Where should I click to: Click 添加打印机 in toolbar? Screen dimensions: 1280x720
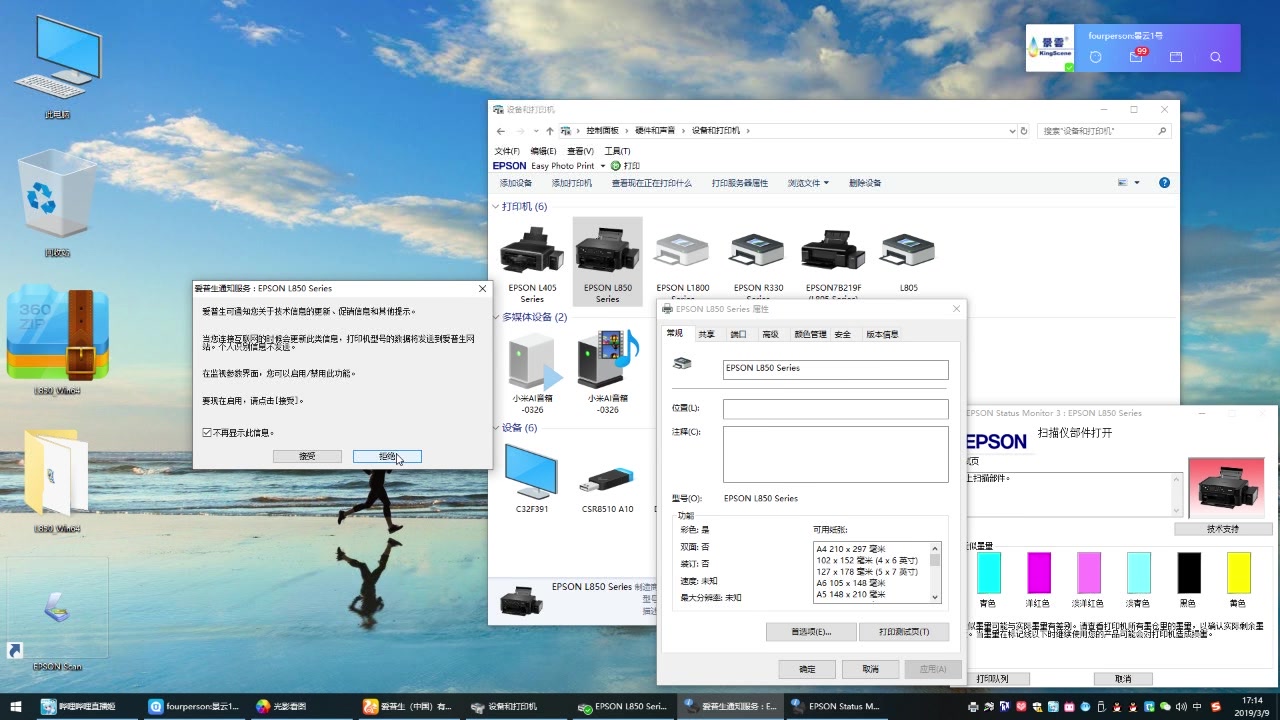pos(571,183)
